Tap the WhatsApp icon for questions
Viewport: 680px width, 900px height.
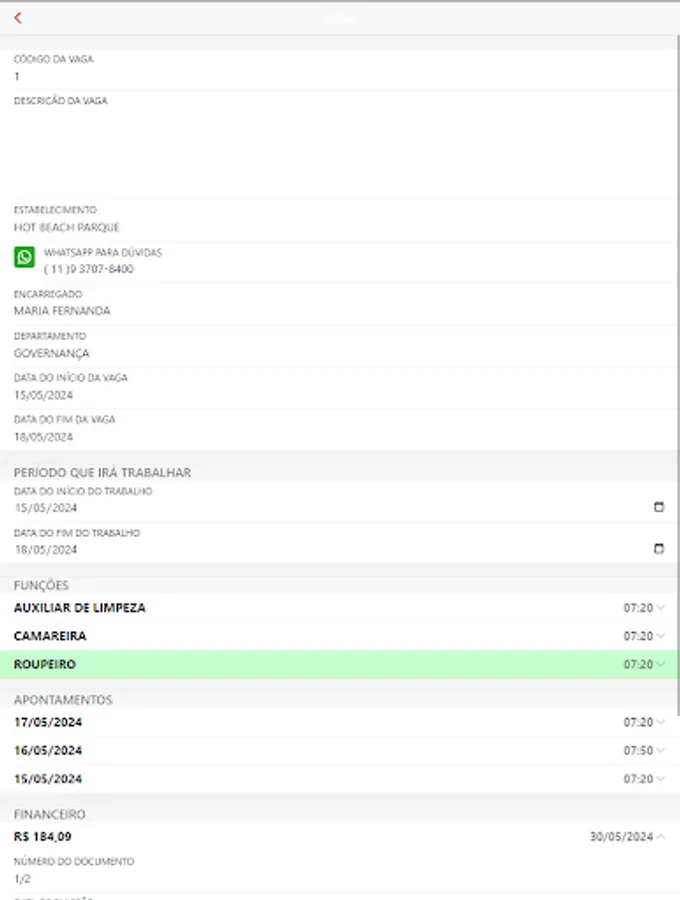pyautogui.click(x=23, y=257)
